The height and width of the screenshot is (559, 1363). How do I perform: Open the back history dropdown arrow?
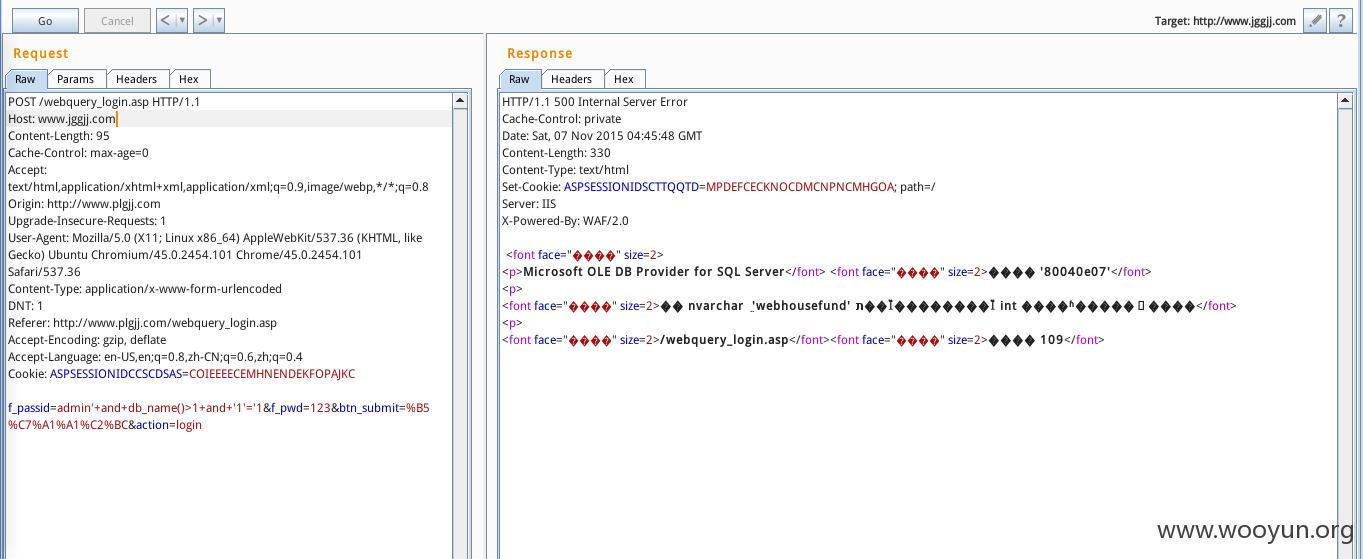(x=182, y=20)
